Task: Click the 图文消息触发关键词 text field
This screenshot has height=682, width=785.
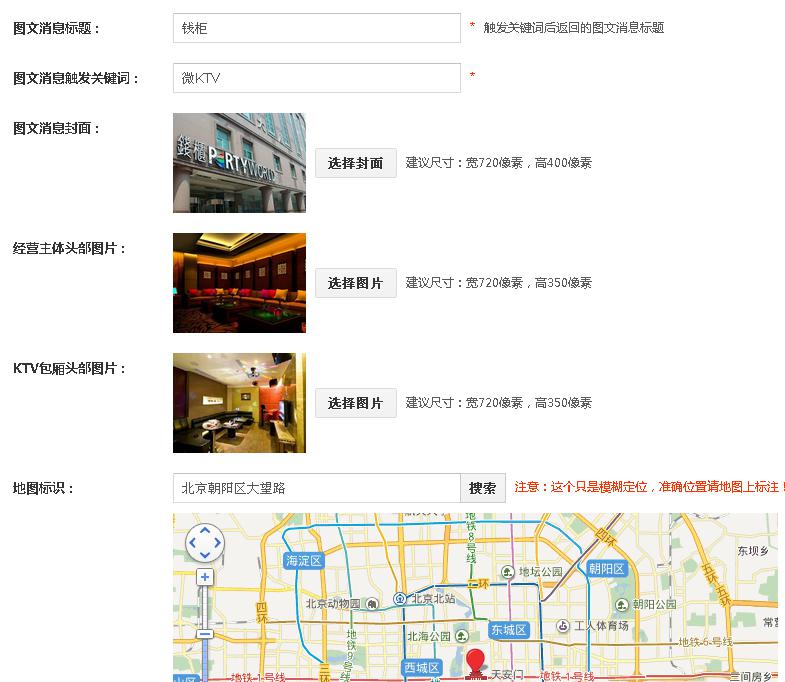Action: point(316,78)
